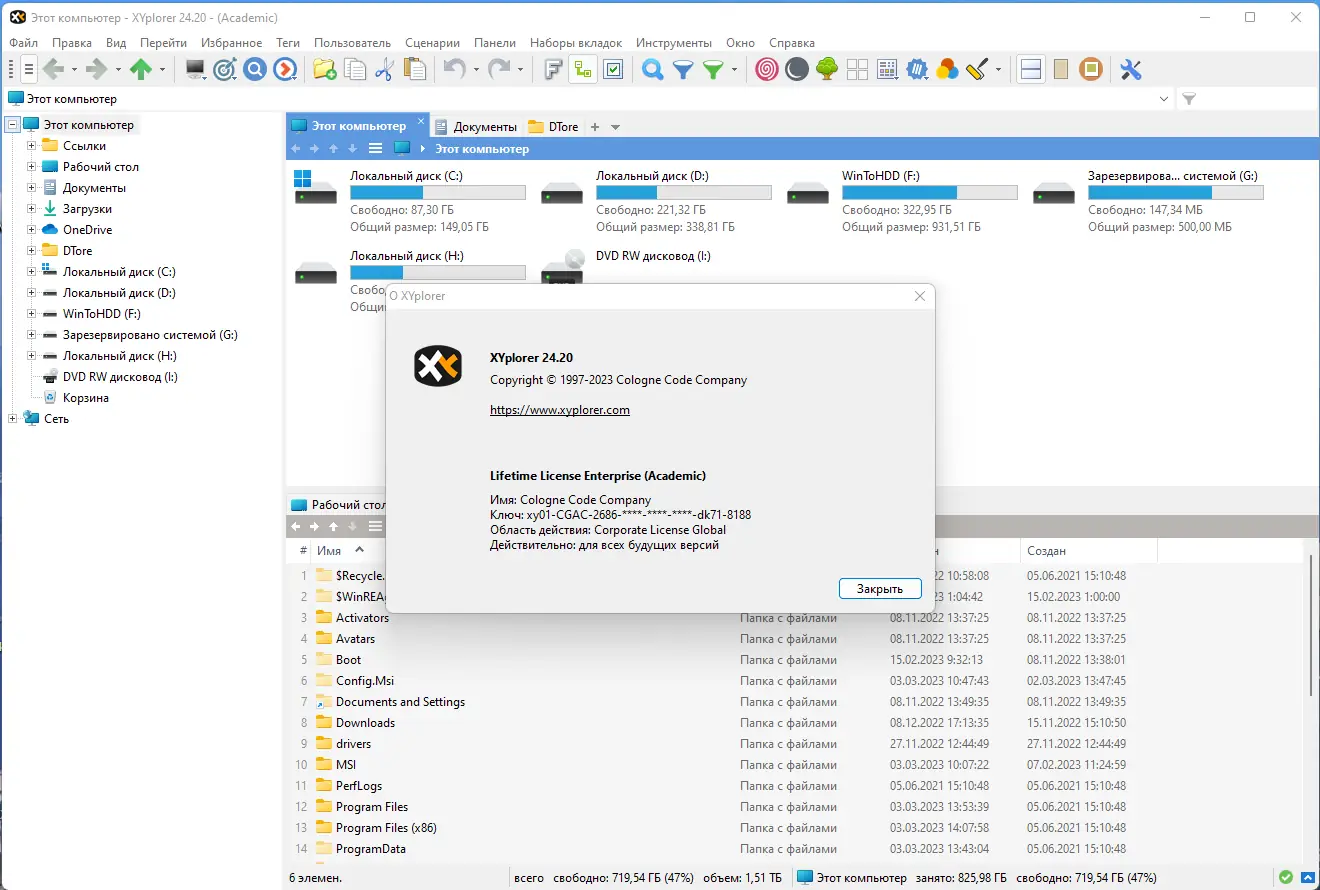Close the О XYplorer dialog with X

pyautogui.click(x=920, y=296)
